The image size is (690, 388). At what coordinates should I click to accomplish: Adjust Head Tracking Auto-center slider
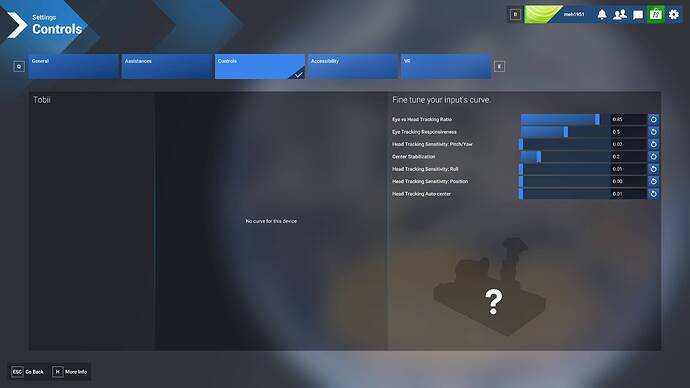565,194
